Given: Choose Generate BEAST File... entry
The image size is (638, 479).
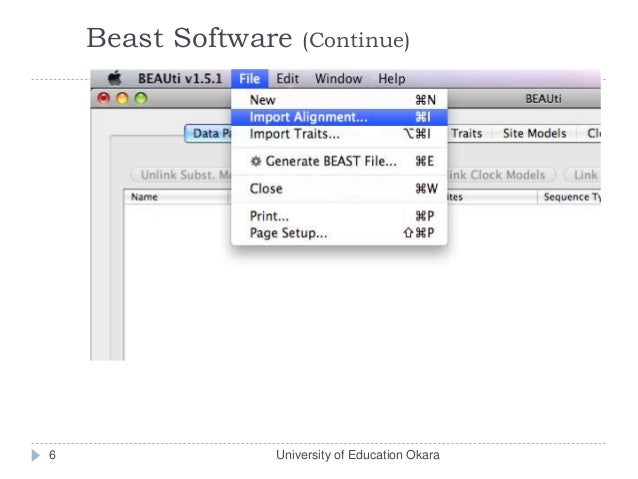Looking at the screenshot, I should (x=339, y=162).
